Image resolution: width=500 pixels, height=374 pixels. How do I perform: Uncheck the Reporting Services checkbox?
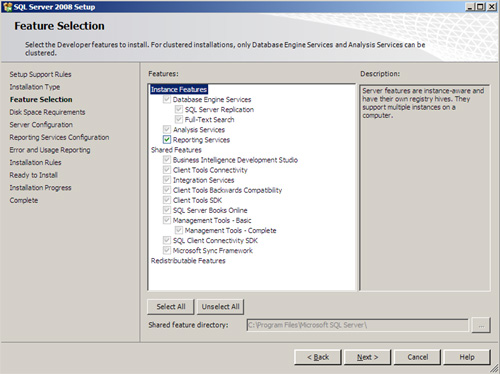(x=167, y=139)
